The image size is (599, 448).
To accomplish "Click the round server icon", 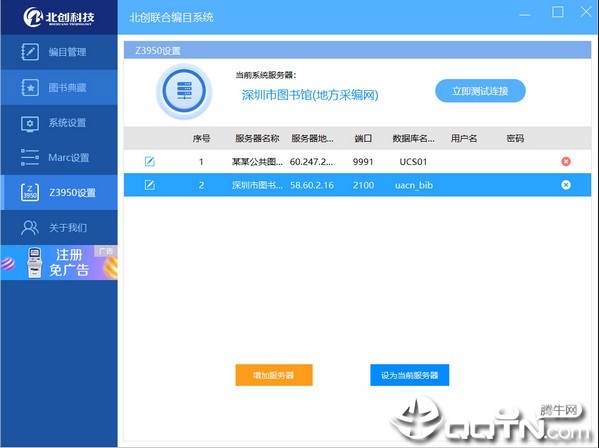I will coord(184,91).
